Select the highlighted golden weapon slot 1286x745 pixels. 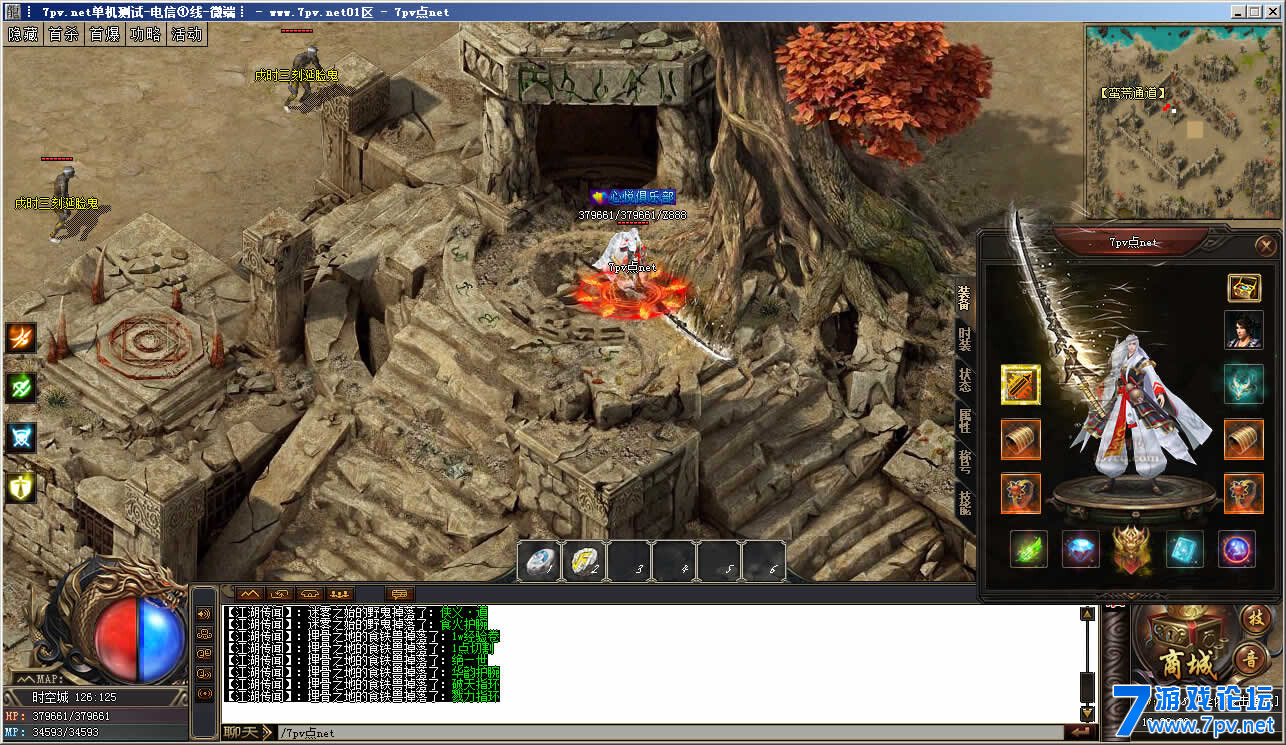(1021, 384)
